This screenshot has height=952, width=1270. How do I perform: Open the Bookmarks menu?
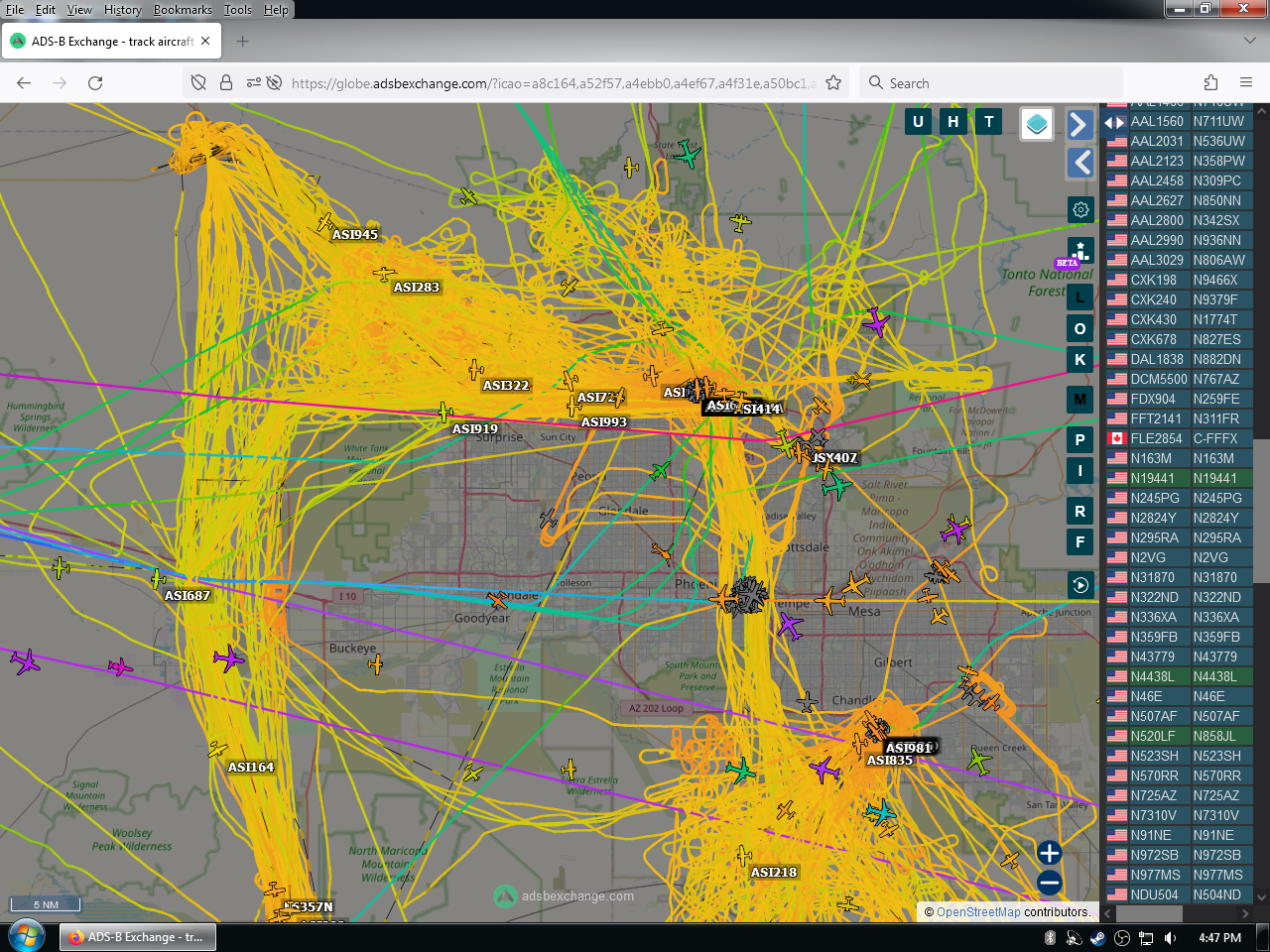coord(183,10)
